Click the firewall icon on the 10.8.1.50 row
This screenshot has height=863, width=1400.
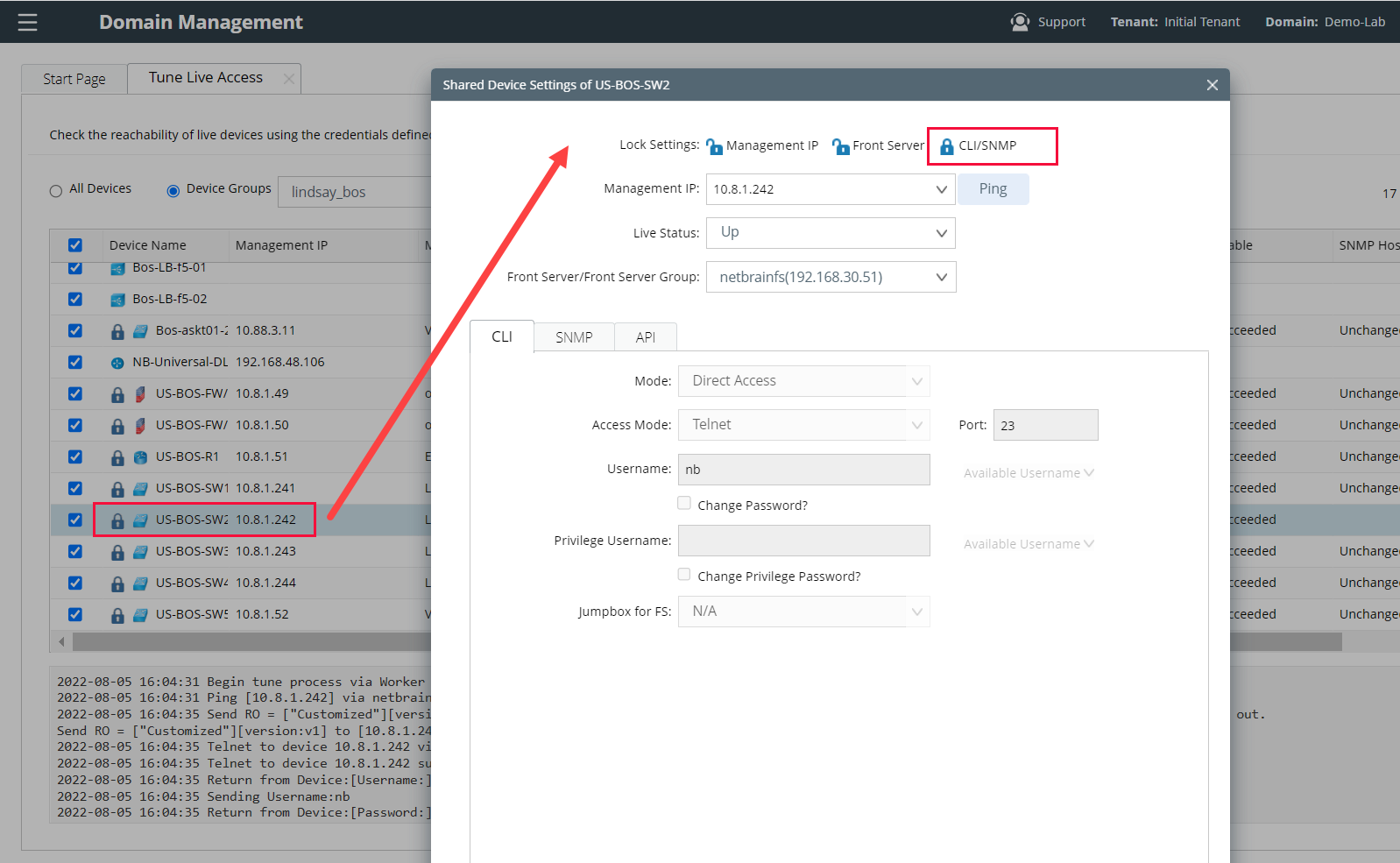pyautogui.click(x=140, y=426)
